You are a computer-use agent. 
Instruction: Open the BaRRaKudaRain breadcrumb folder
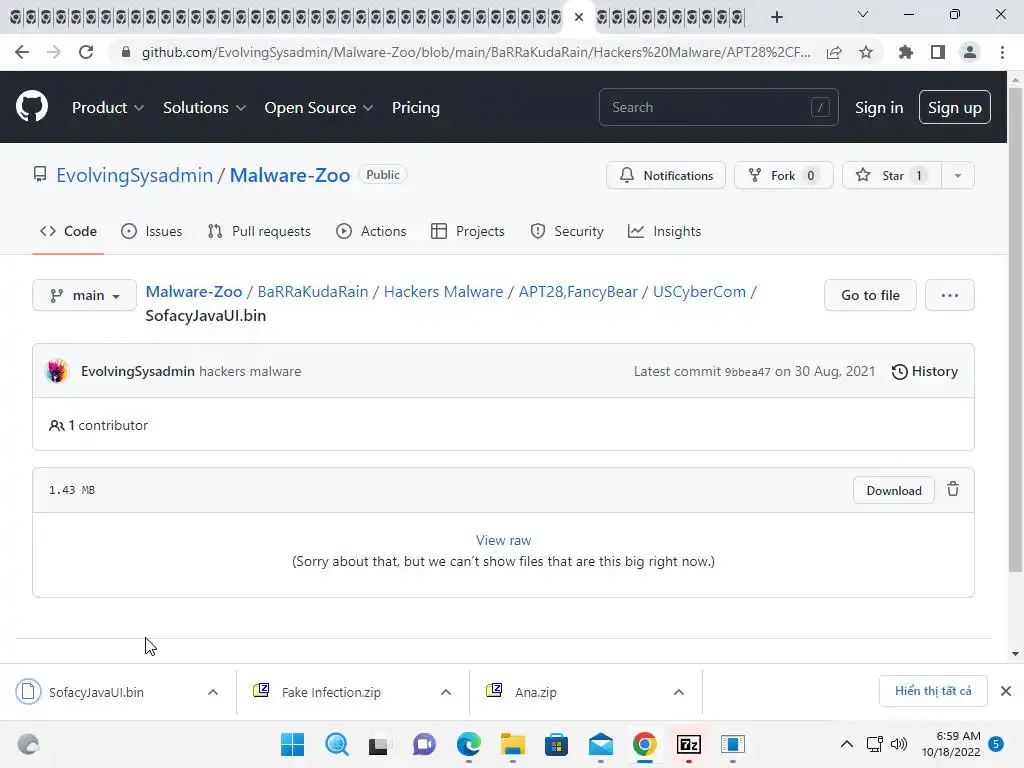[313, 292]
